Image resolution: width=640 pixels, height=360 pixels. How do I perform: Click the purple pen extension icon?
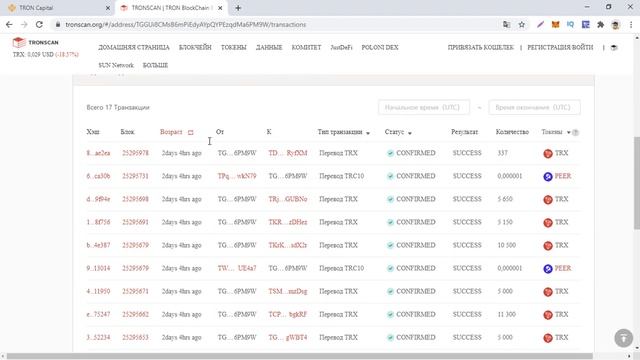point(540,24)
